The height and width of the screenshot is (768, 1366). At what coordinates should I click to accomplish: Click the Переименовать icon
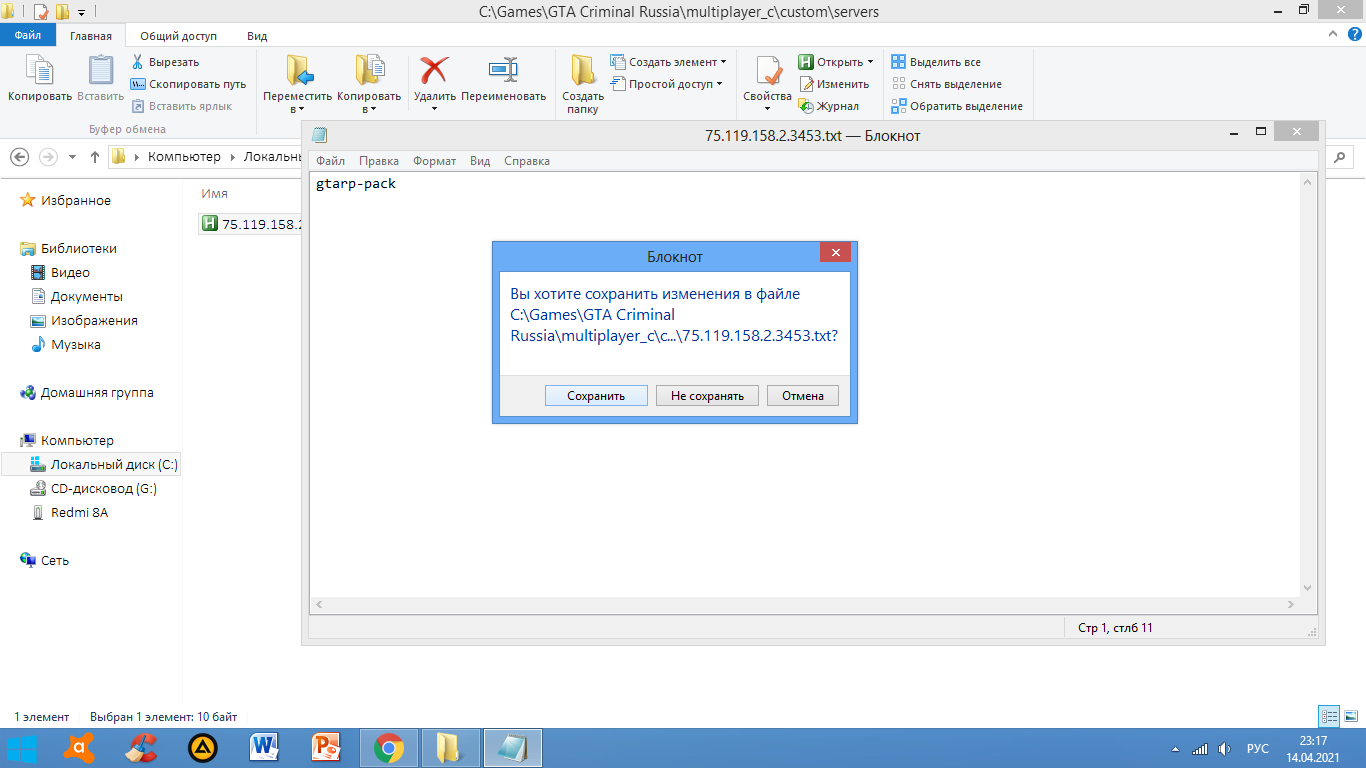(x=503, y=70)
